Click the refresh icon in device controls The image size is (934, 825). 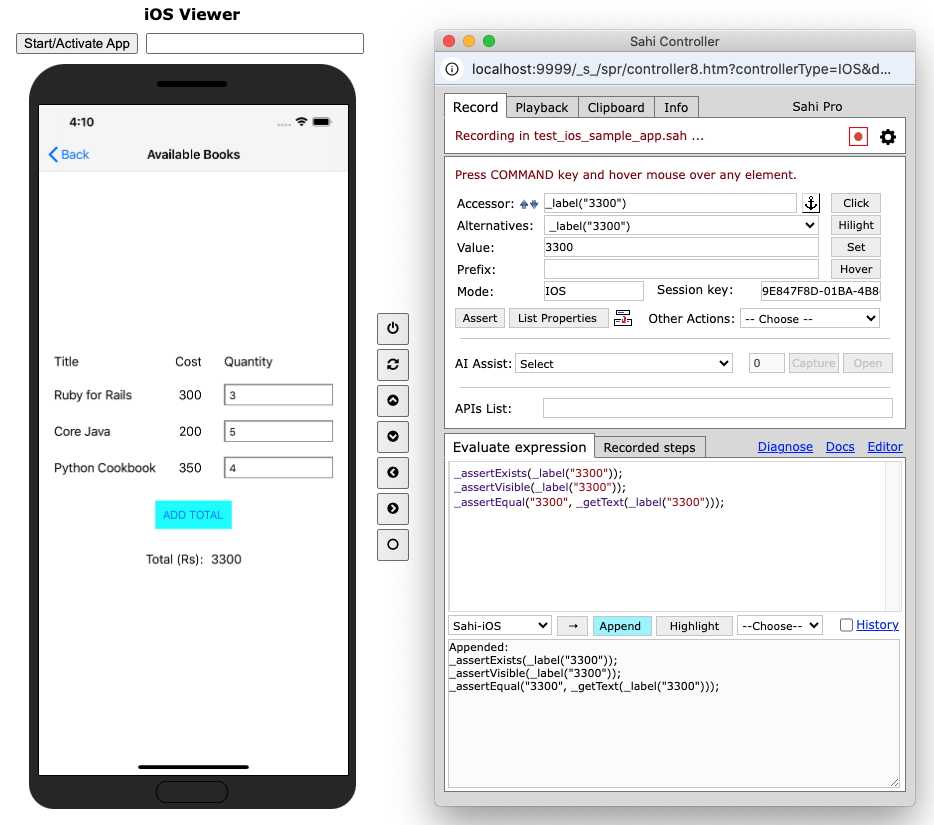[392, 364]
